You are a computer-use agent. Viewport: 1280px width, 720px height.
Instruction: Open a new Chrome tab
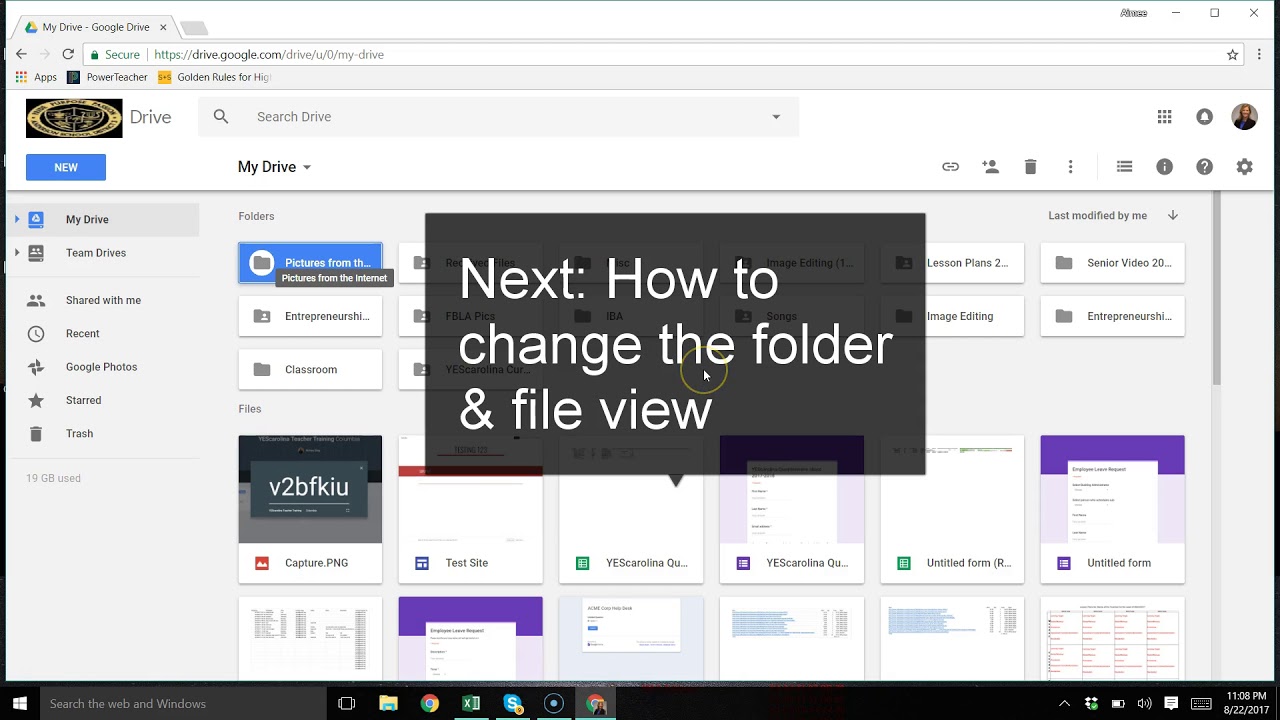(x=193, y=28)
